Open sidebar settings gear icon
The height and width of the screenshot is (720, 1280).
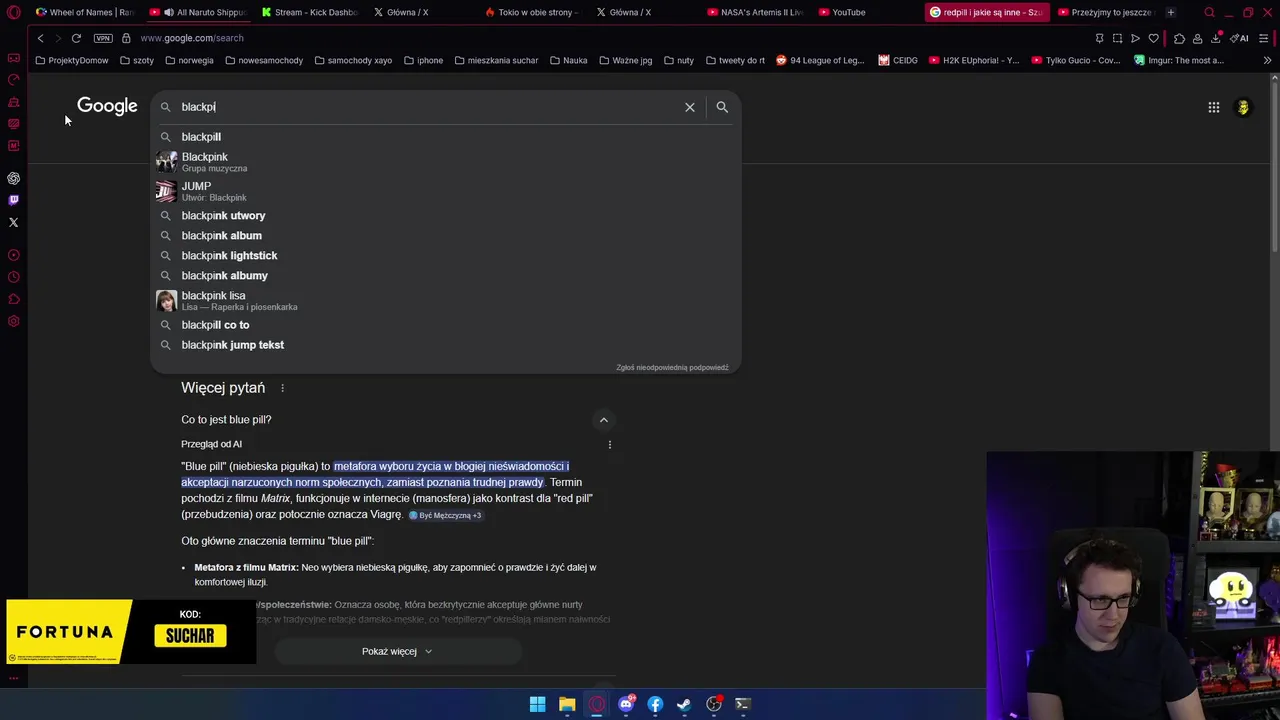[13, 321]
